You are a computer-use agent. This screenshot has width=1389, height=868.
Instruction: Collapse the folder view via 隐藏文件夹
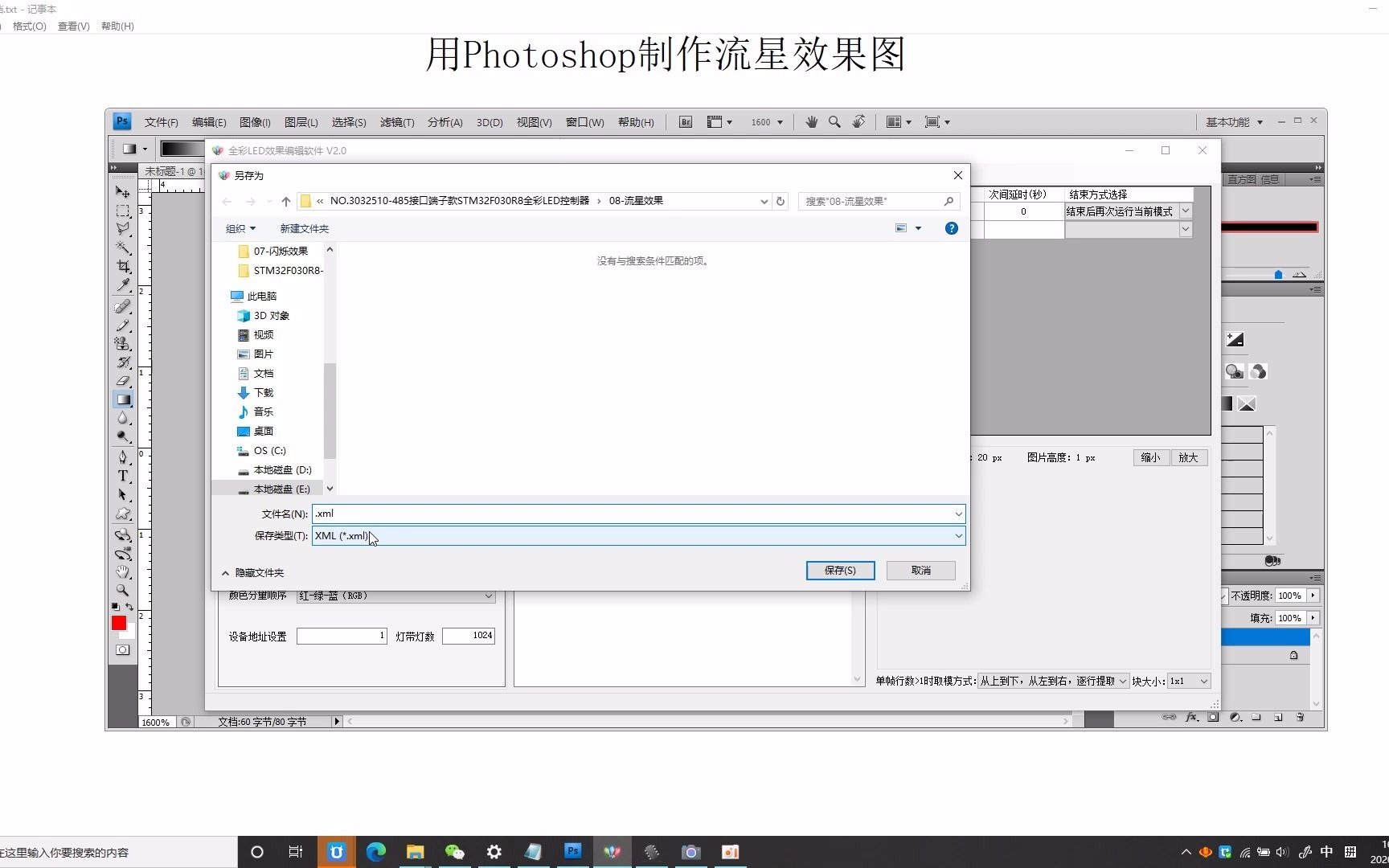(252, 572)
